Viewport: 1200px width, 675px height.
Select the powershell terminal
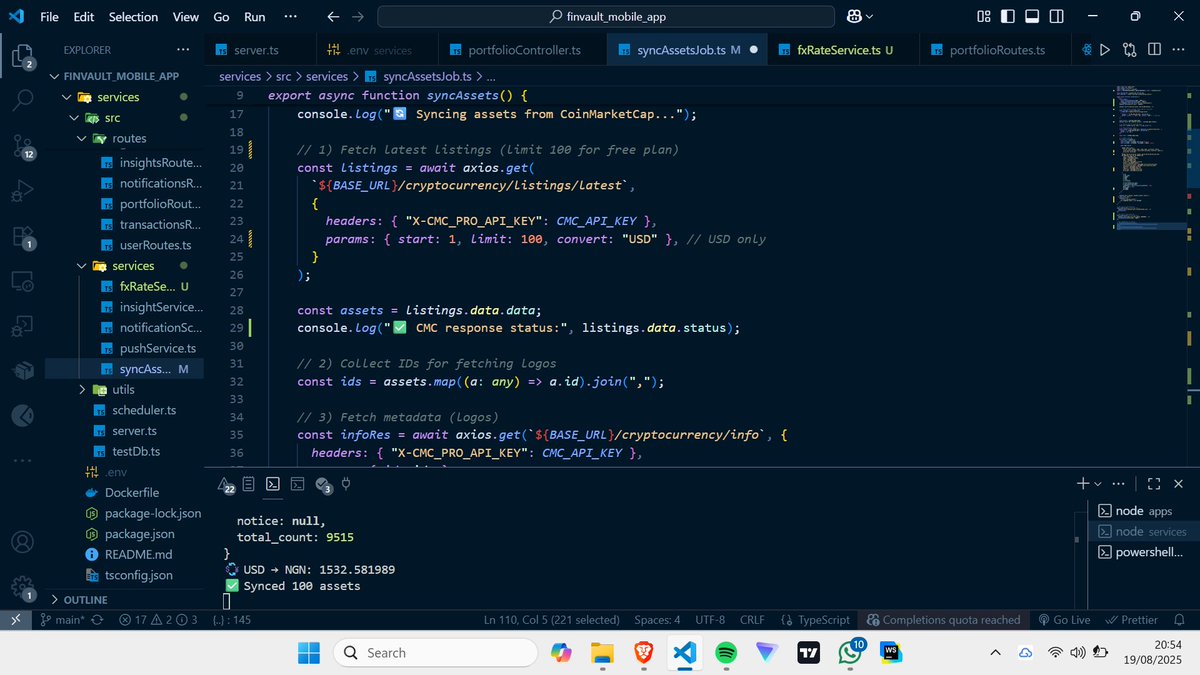1143,552
